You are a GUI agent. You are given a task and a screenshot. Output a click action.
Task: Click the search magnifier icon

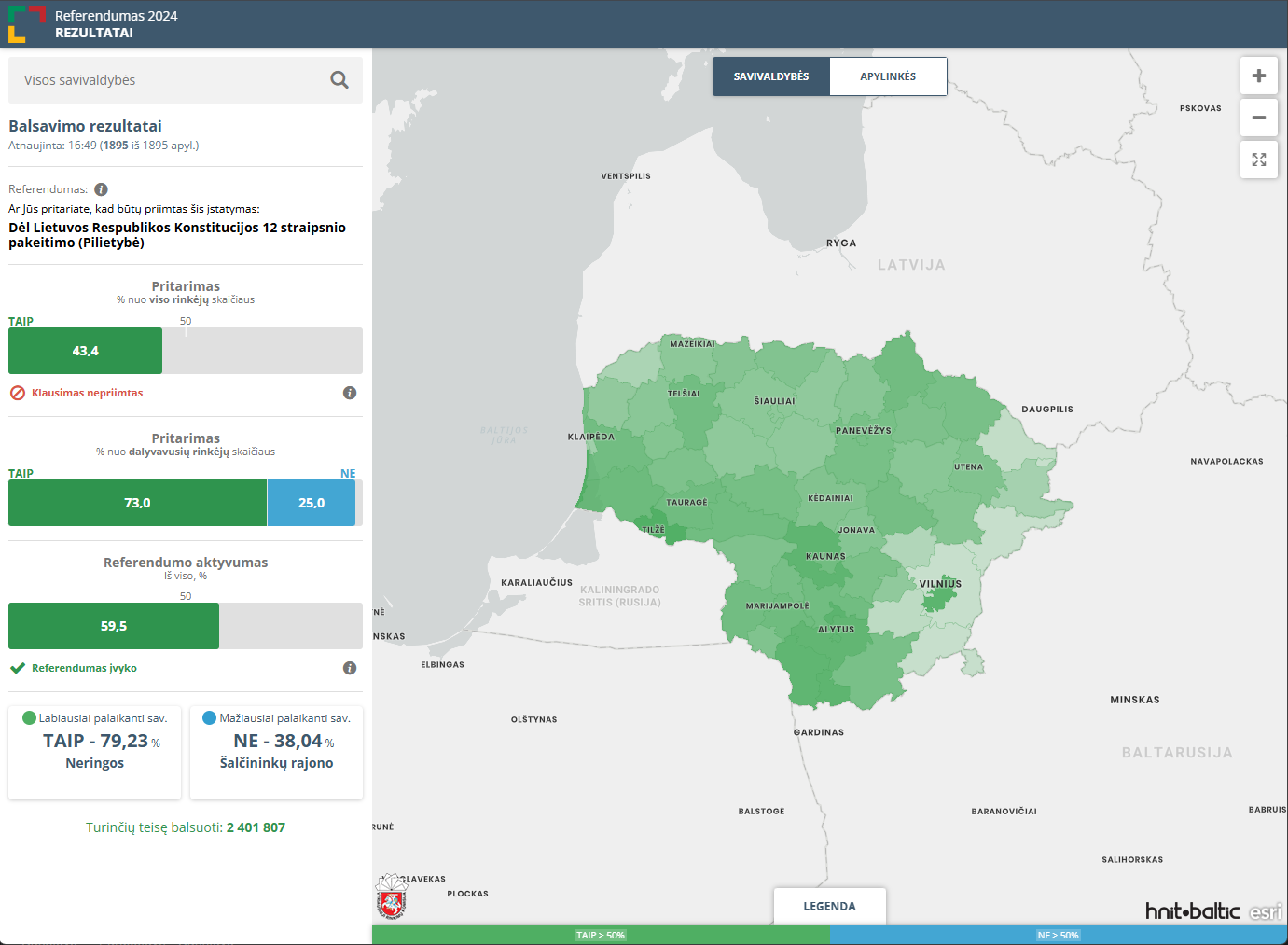pos(339,80)
